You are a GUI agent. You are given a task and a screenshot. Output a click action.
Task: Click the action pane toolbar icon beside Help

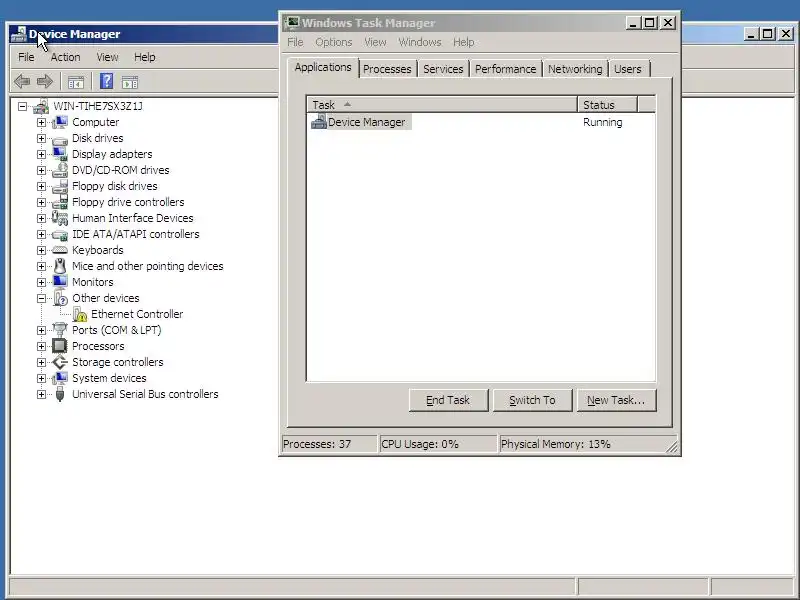coord(130,82)
